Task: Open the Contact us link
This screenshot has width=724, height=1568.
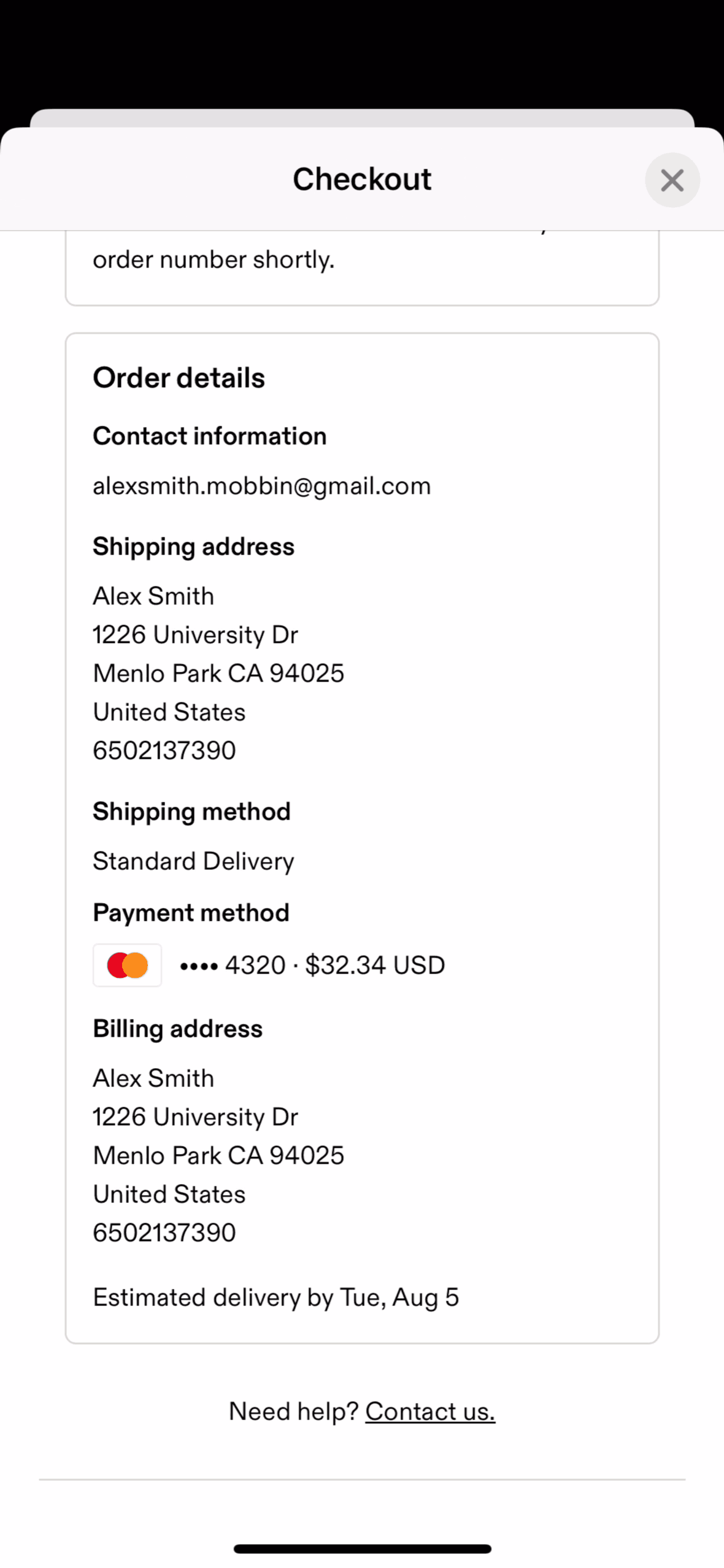Action: coord(430,1412)
